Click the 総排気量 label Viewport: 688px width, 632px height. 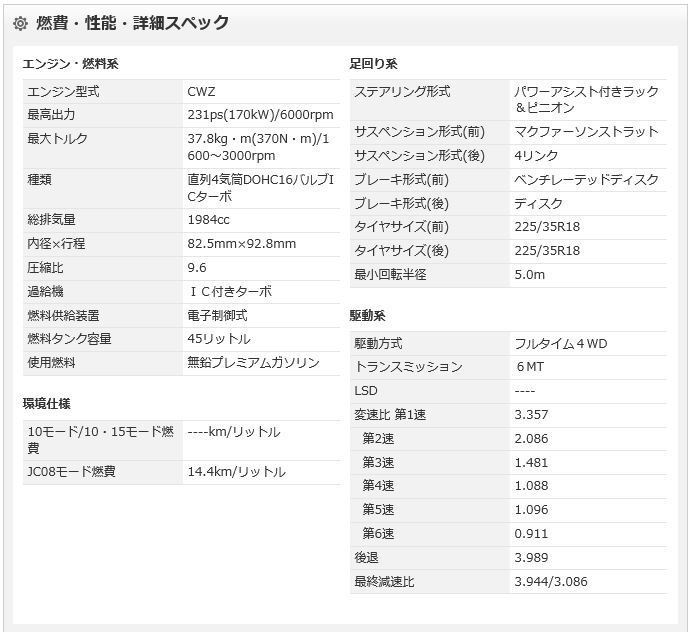coord(51,220)
